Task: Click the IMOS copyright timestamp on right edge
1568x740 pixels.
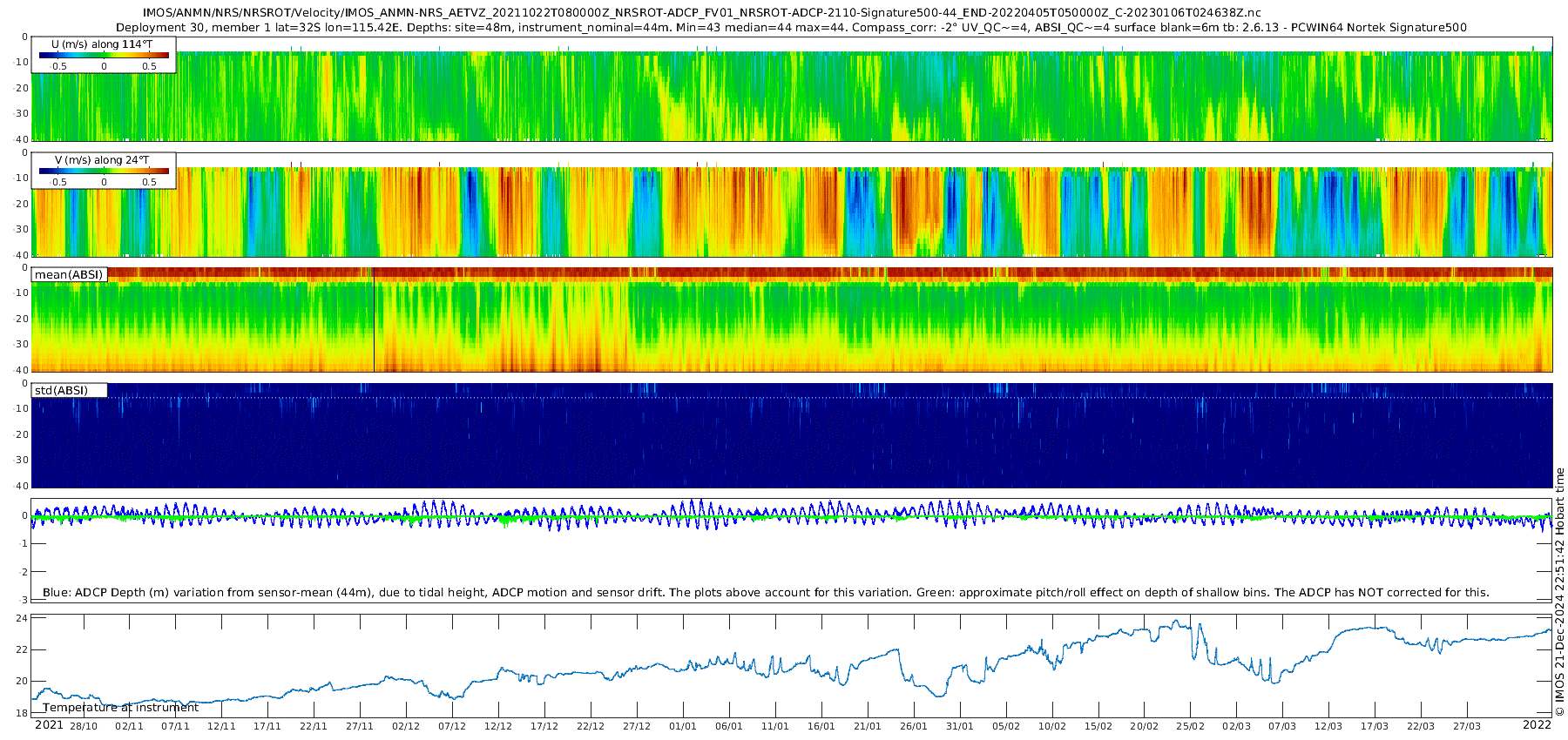Action: click(1559, 592)
